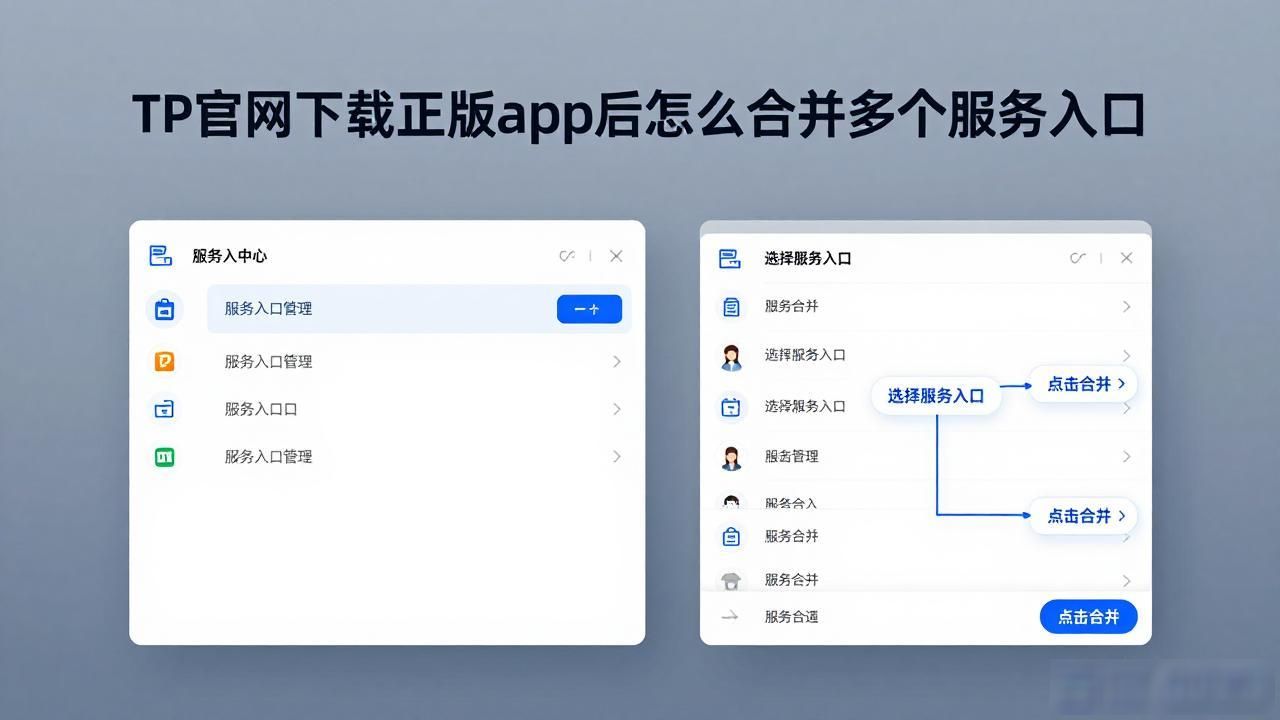This screenshot has height=720, width=1280.
Task: Click the blue minus-plus button in the highlighted row
Action: coord(589,309)
